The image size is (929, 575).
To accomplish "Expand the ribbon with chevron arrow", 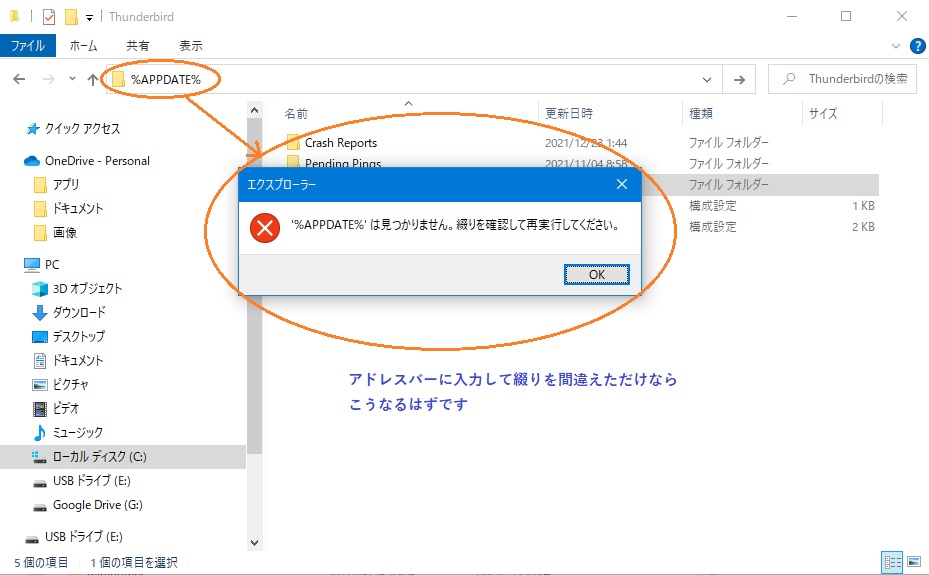I will tap(896, 46).
